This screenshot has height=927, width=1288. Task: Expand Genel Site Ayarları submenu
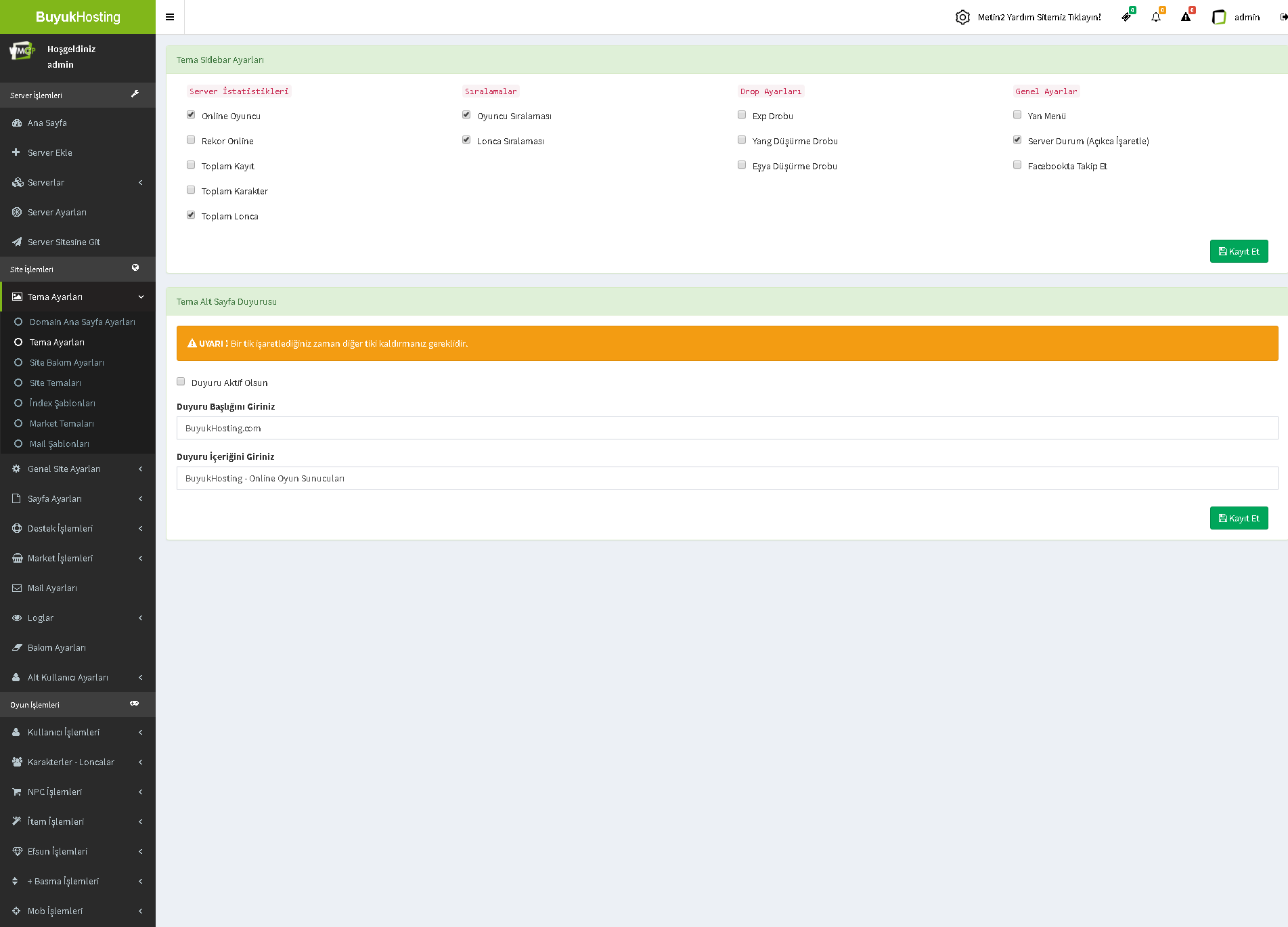(x=78, y=469)
